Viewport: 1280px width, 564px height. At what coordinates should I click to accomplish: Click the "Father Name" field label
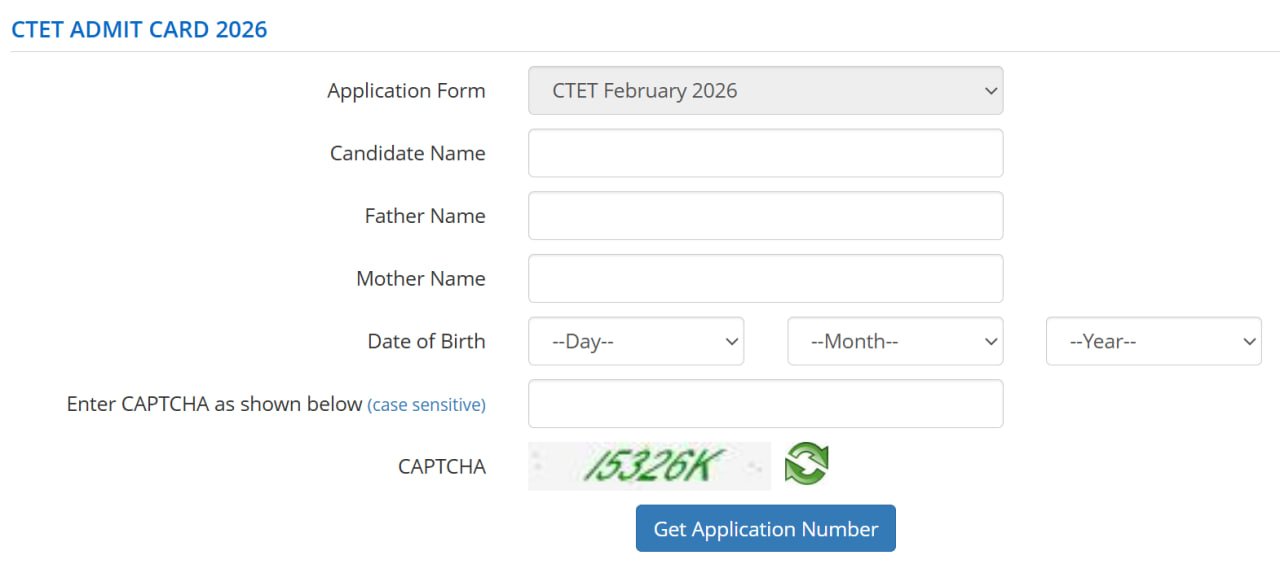pyautogui.click(x=425, y=216)
